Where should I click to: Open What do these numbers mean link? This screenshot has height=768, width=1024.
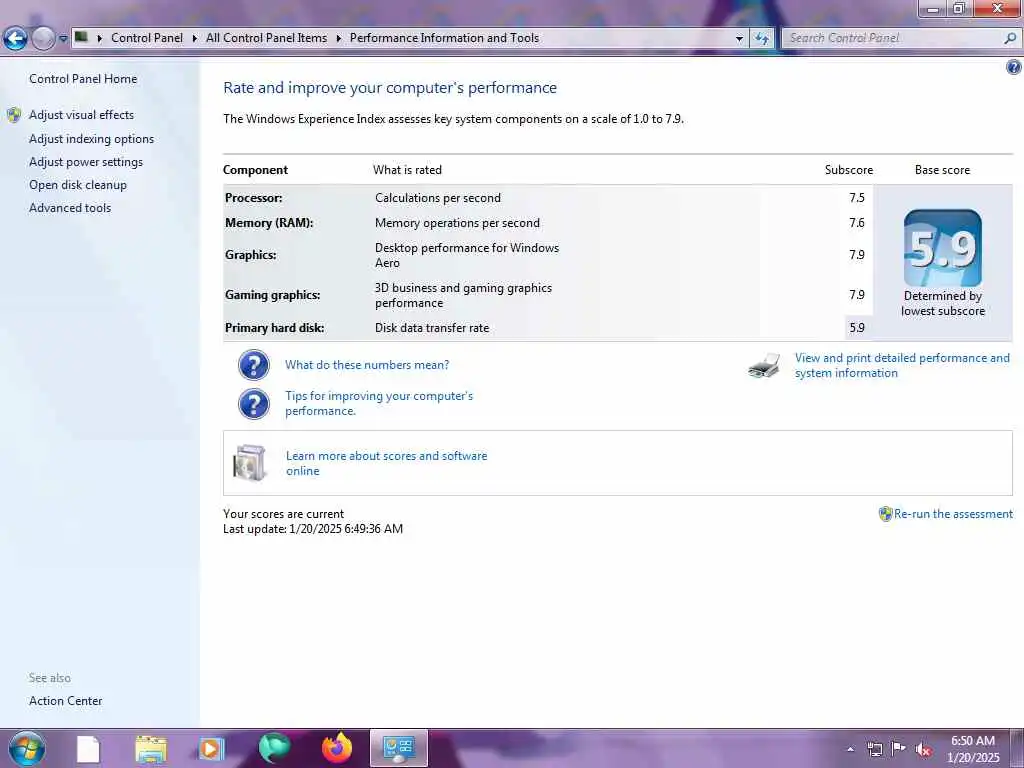(367, 364)
